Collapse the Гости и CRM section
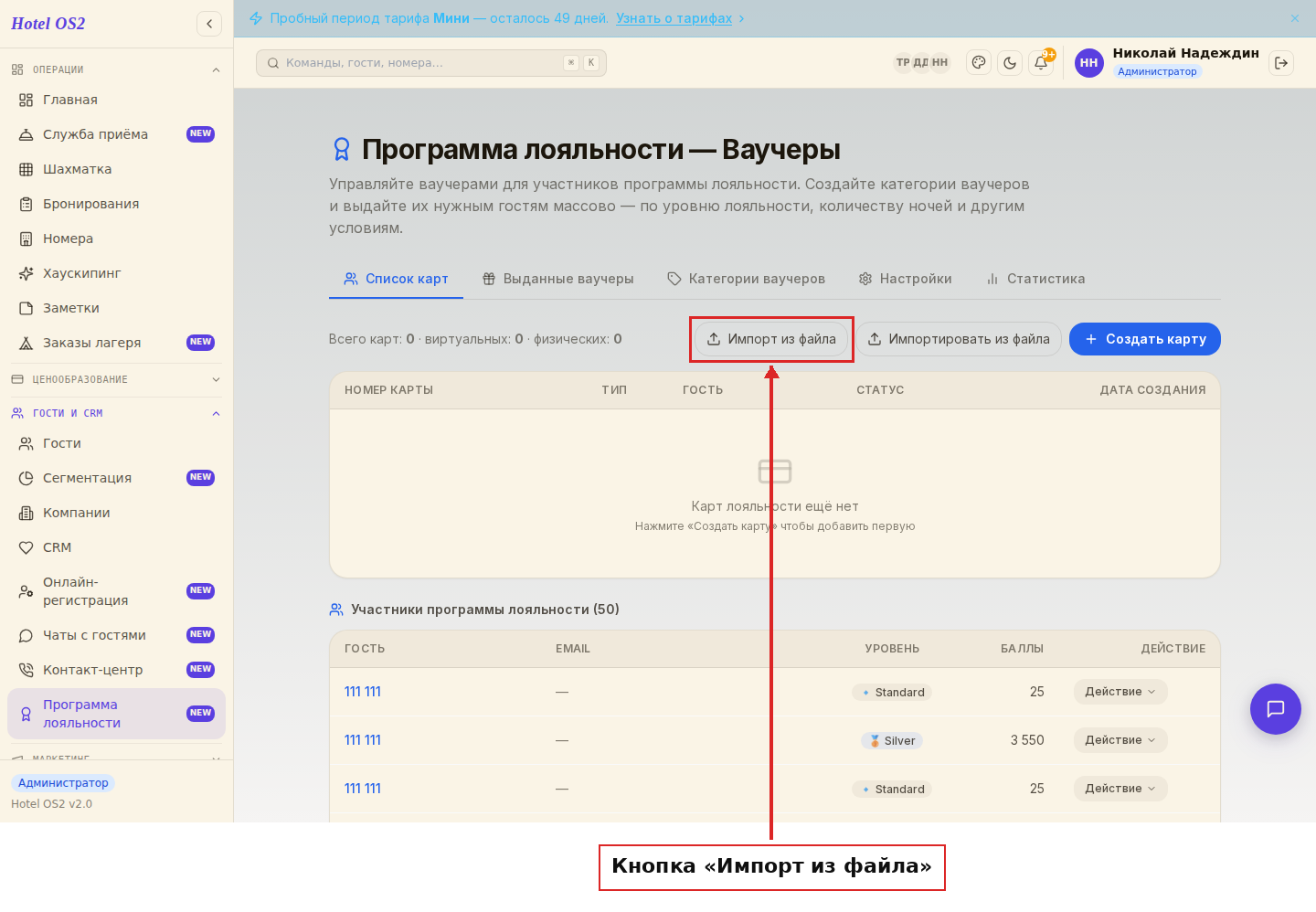The width and height of the screenshot is (1316, 912). [x=116, y=413]
